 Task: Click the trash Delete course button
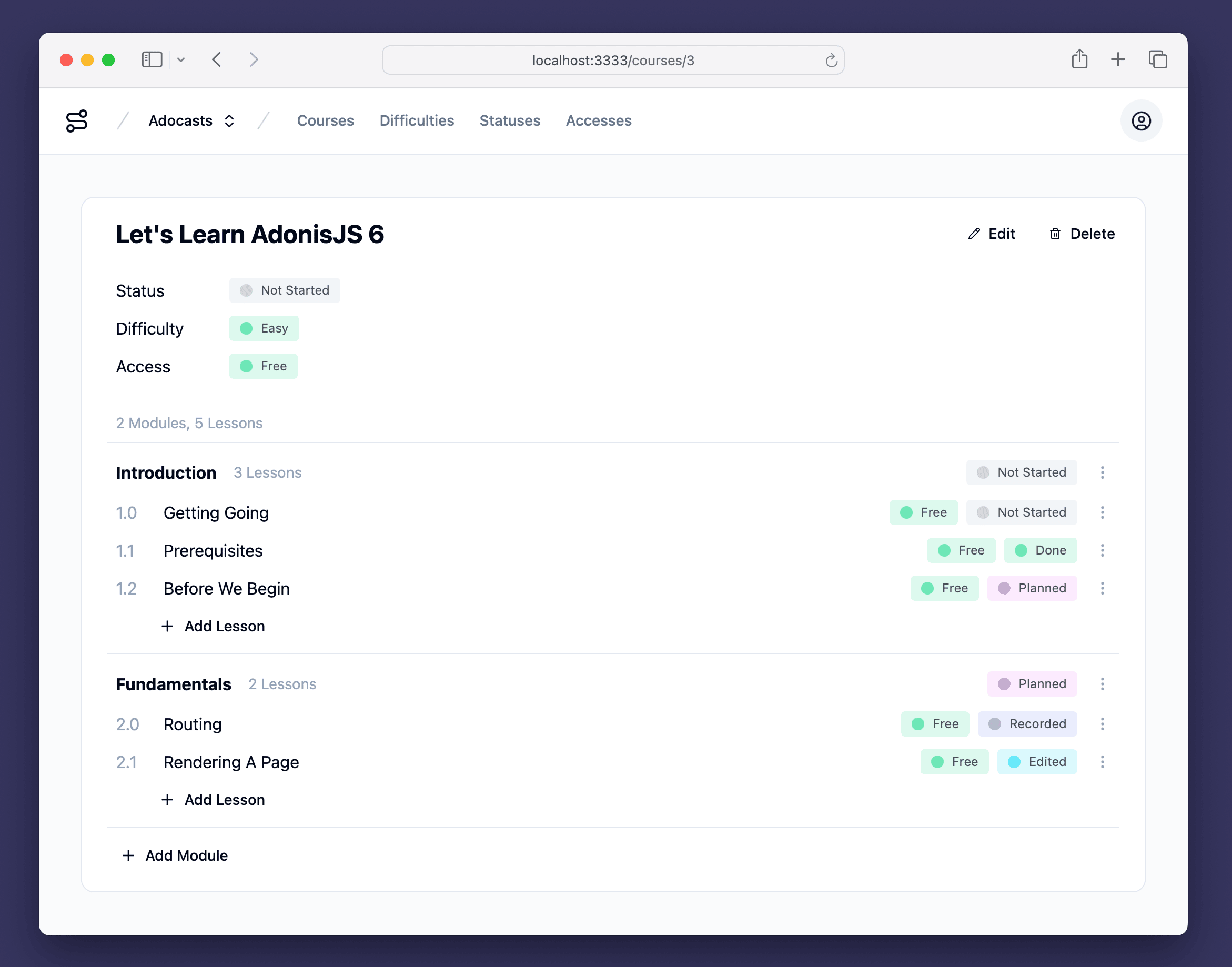(1082, 234)
